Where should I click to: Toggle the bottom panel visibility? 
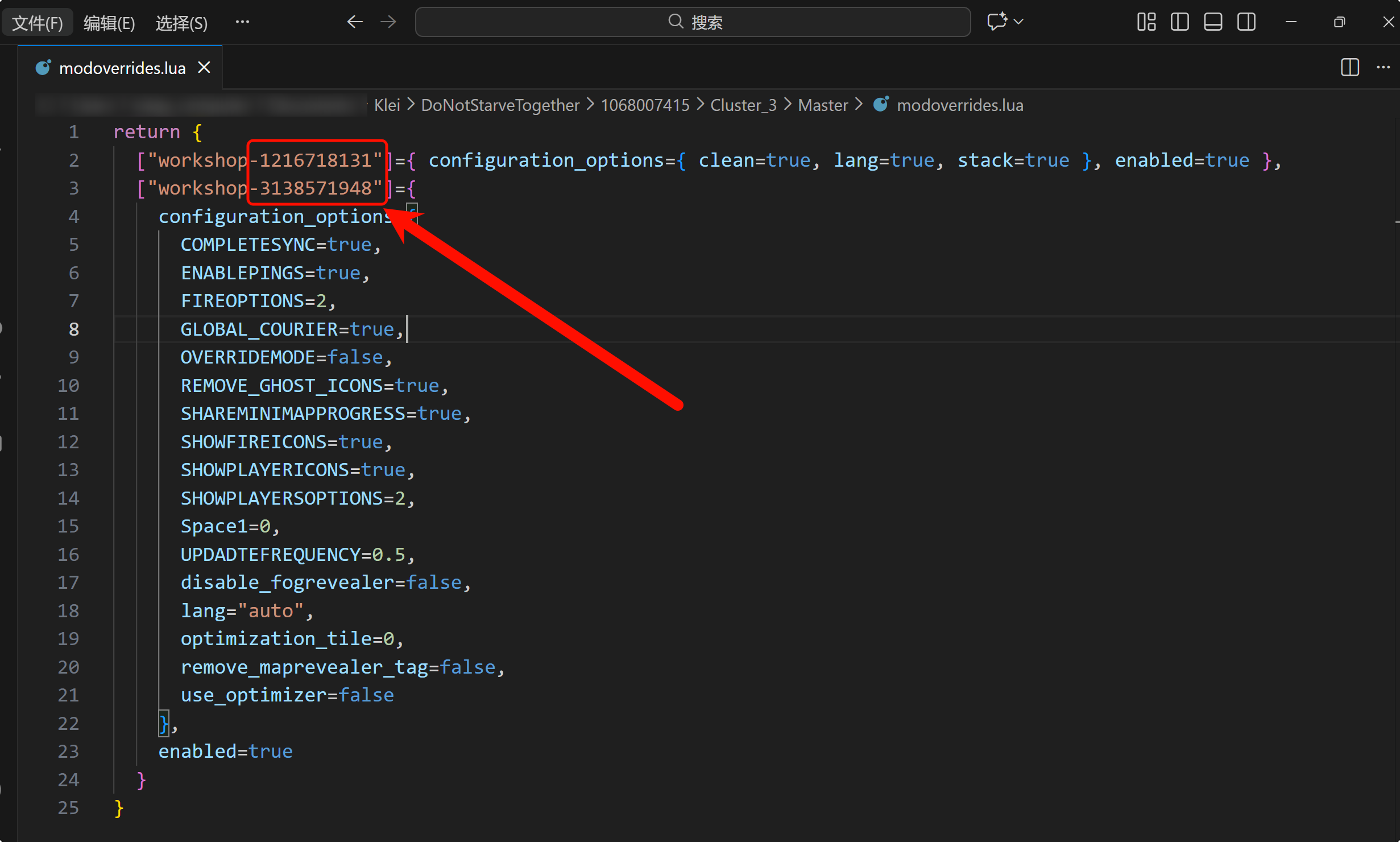1213,22
